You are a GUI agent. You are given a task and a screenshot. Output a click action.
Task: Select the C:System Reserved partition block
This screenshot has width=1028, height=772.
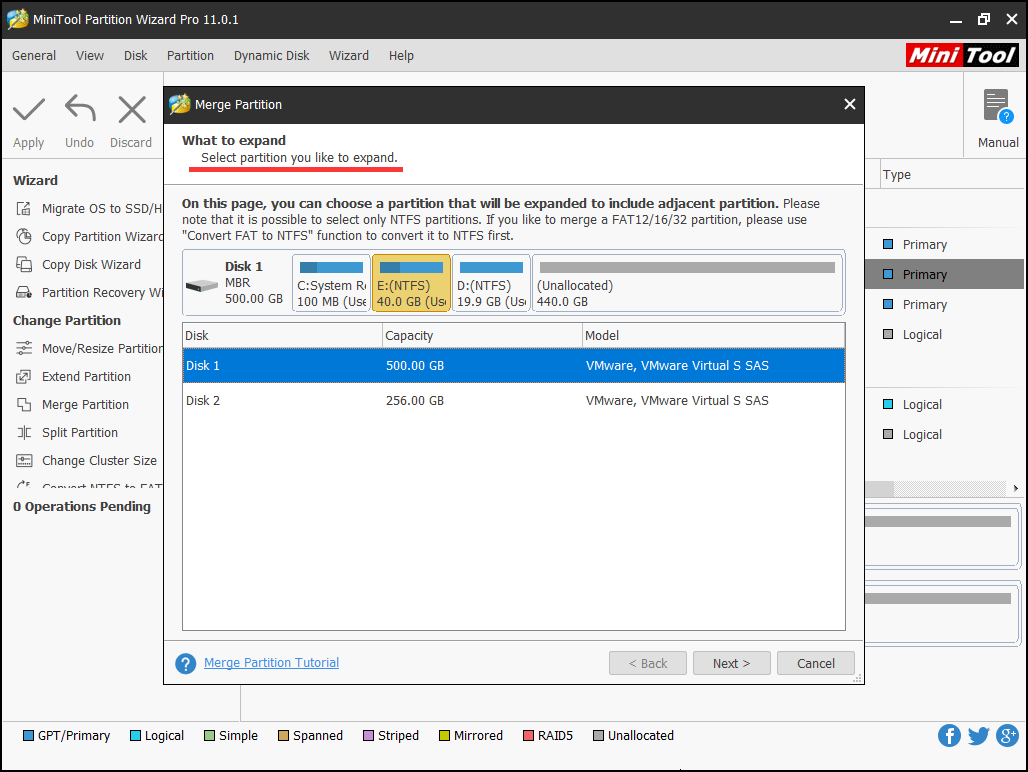click(x=331, y=283)
